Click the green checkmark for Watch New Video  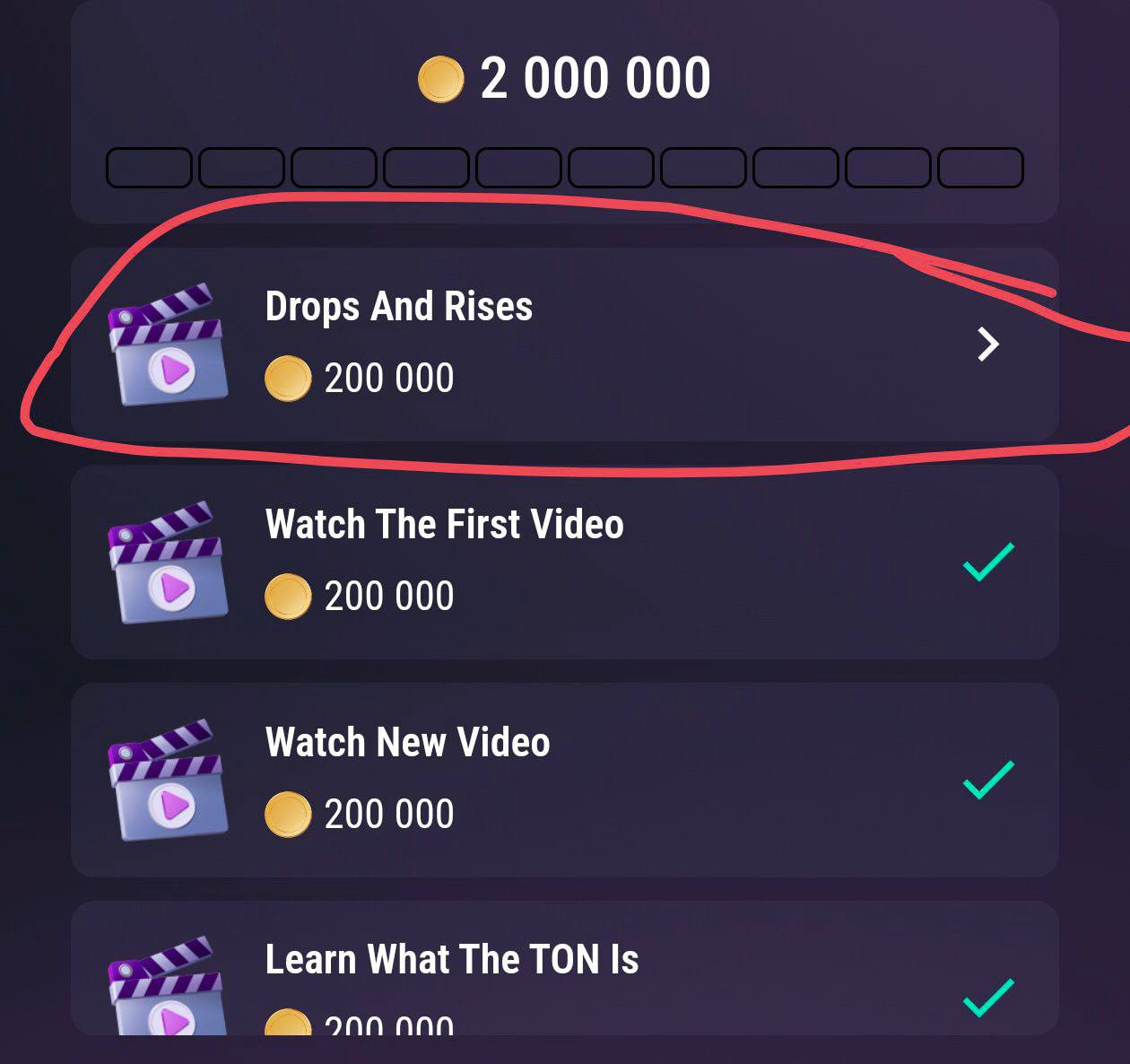[x=988, y=781]
